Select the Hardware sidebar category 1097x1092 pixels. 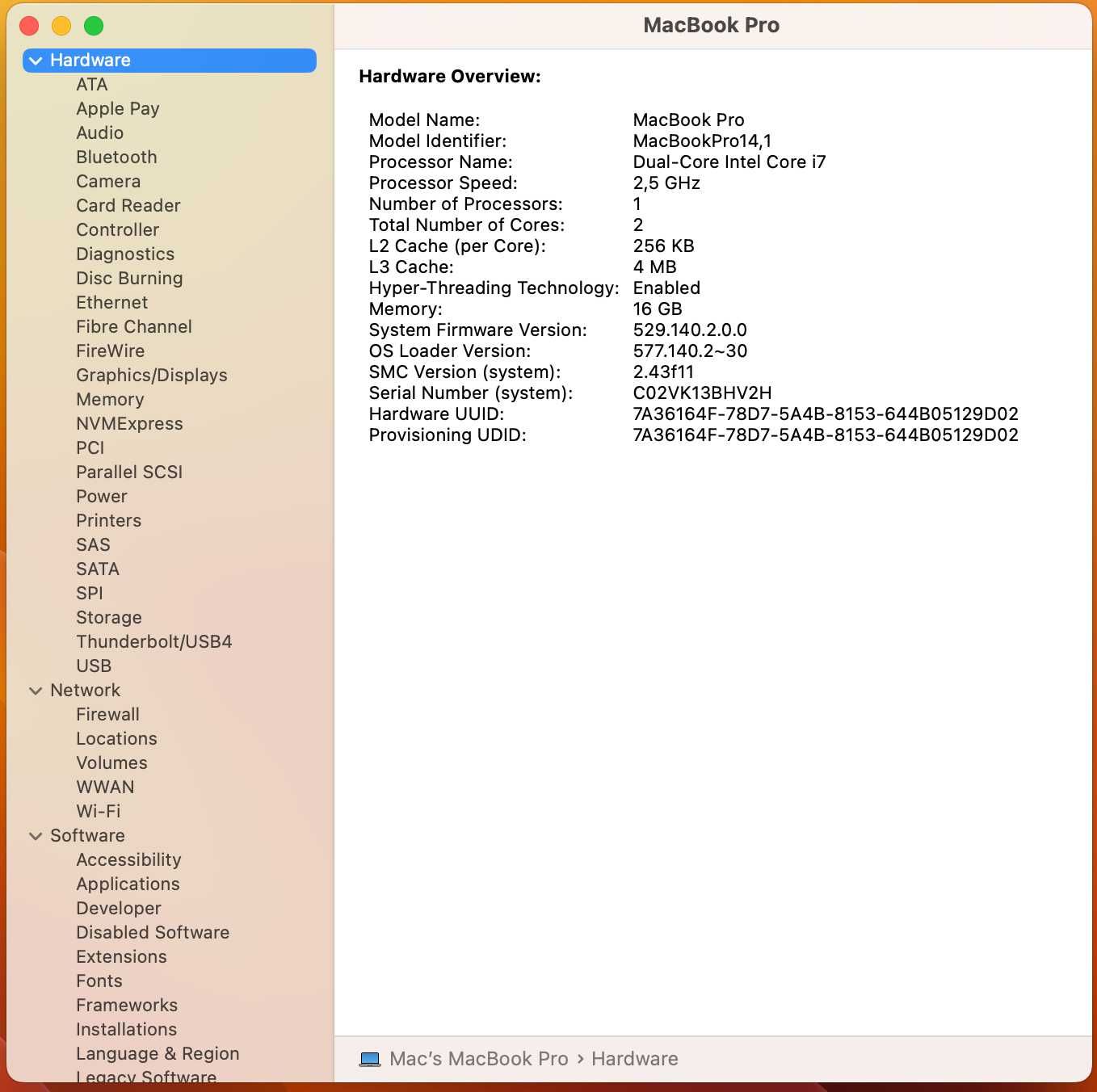point(170,61)
